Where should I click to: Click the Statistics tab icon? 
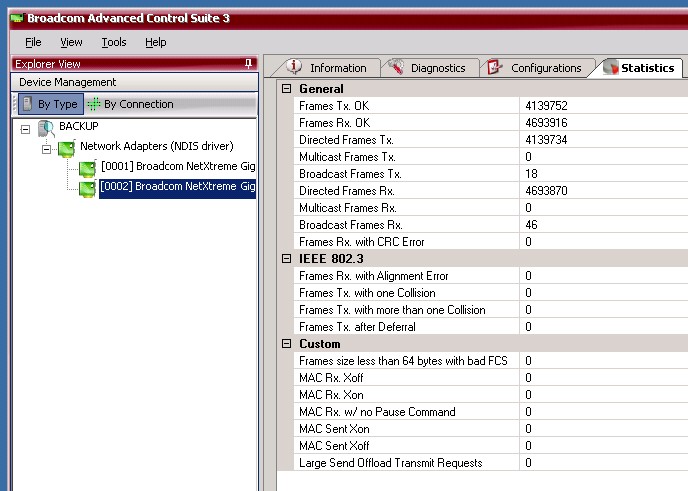pyautogui.click(x=610, y=67)
